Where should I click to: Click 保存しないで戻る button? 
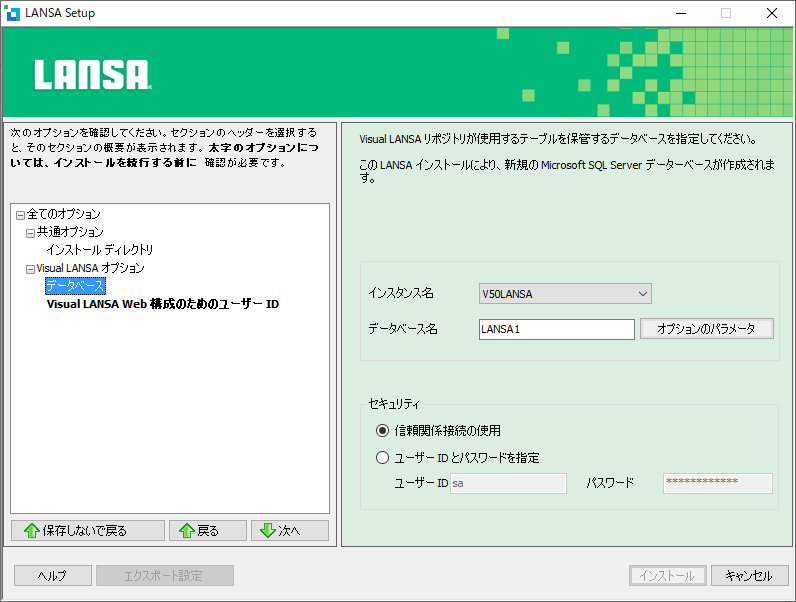point(88,530)
